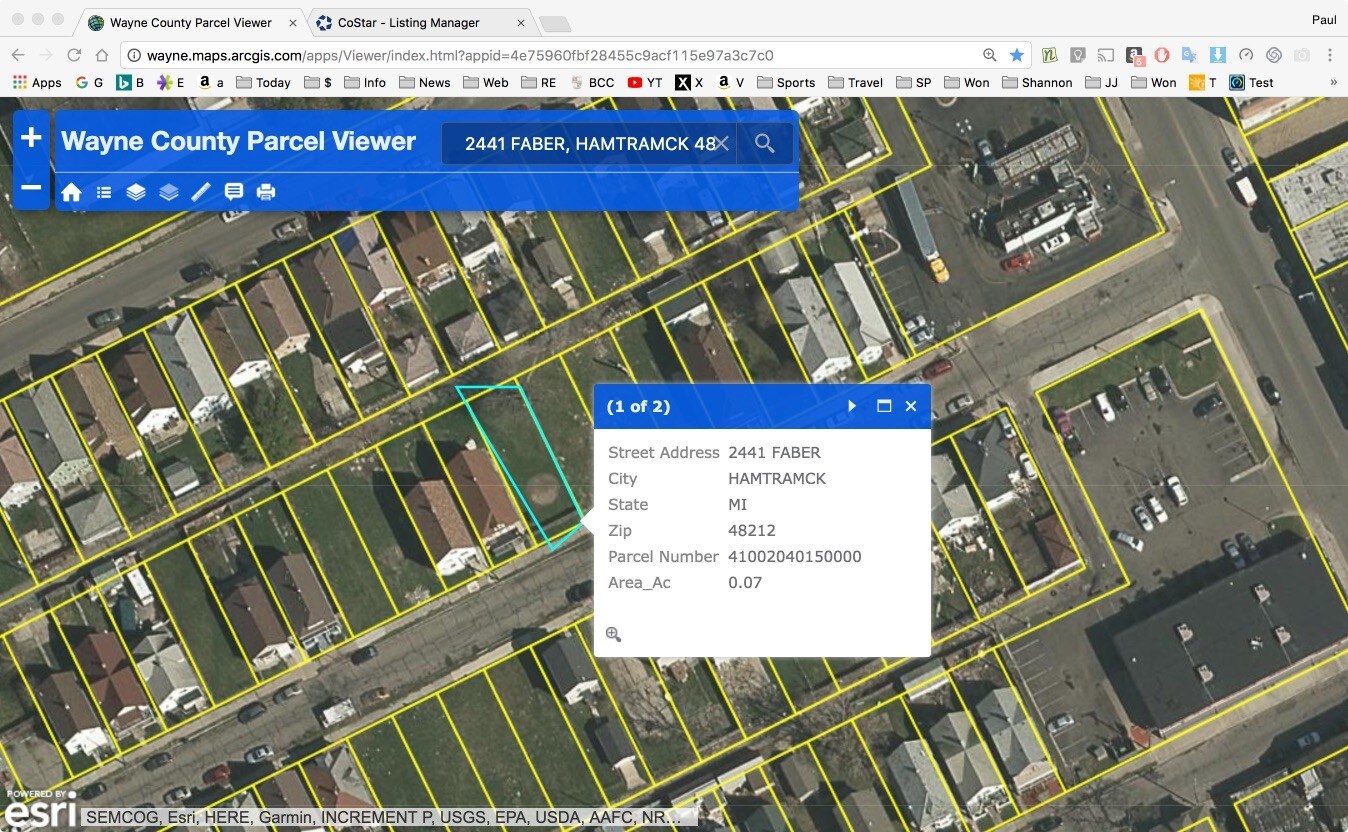The height and width of the screenshot is (832, 1348).
Task: Switch to CoStar - Listing Manager tab
Action: pos(408,22)
